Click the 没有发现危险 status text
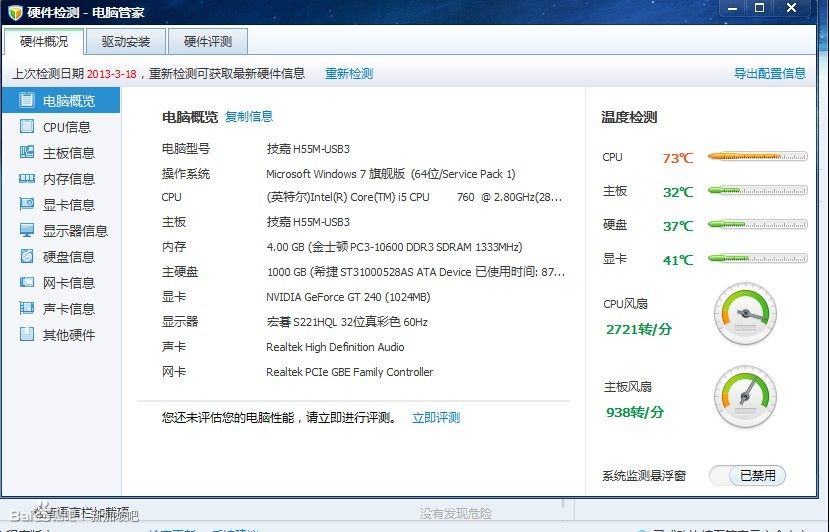 coord(455,513)
